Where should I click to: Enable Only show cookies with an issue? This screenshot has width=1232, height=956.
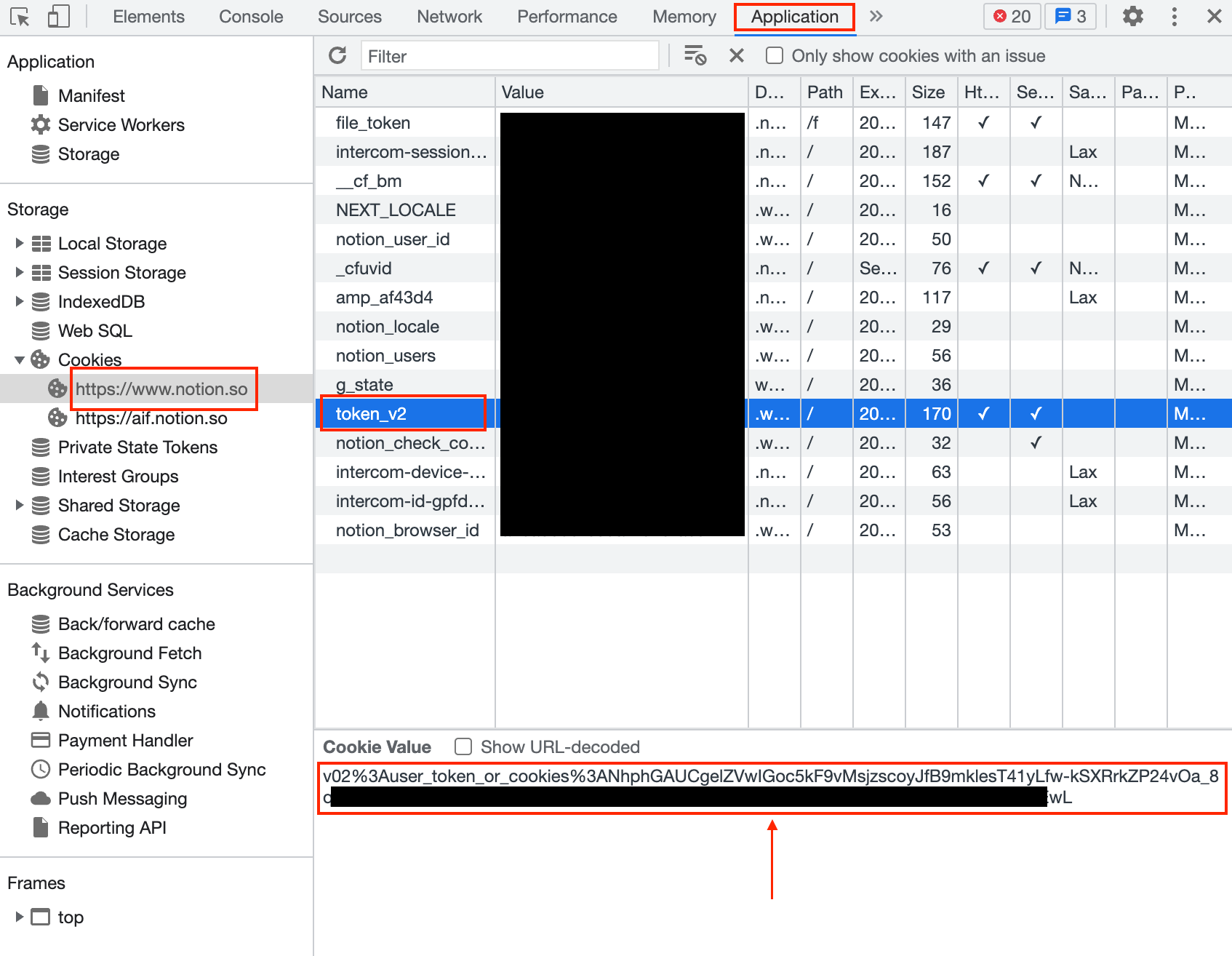[775, 56]
